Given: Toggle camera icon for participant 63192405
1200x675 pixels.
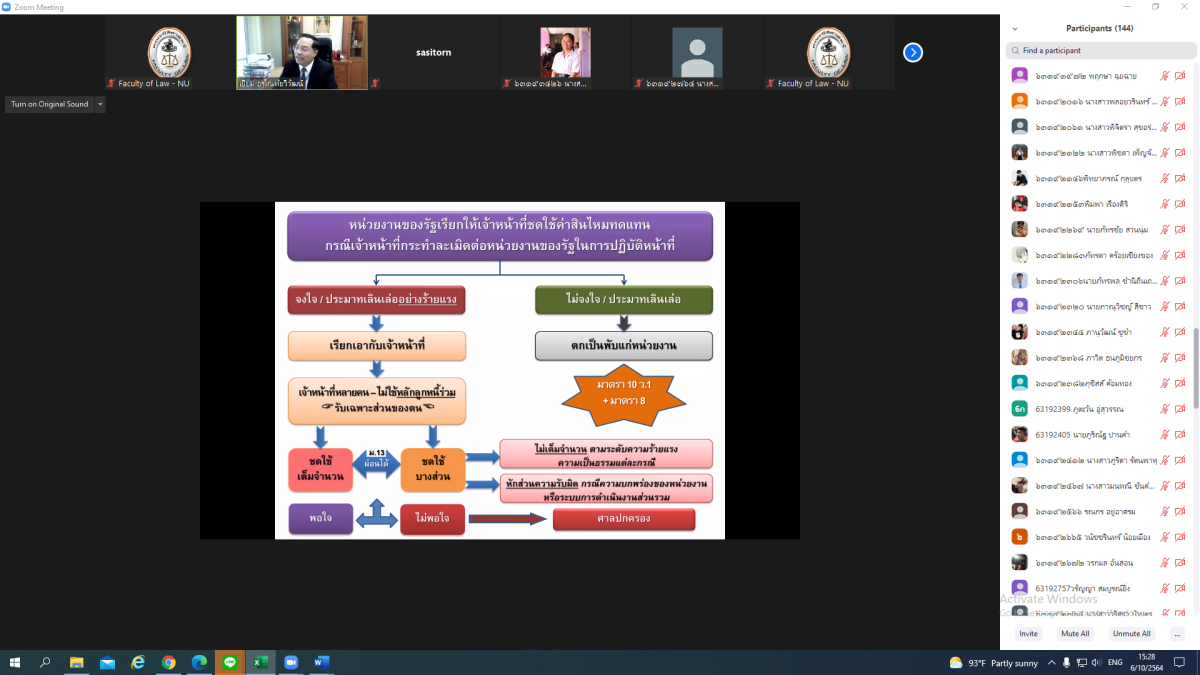Looking at the screenshot, I should tap(1180, 434).
